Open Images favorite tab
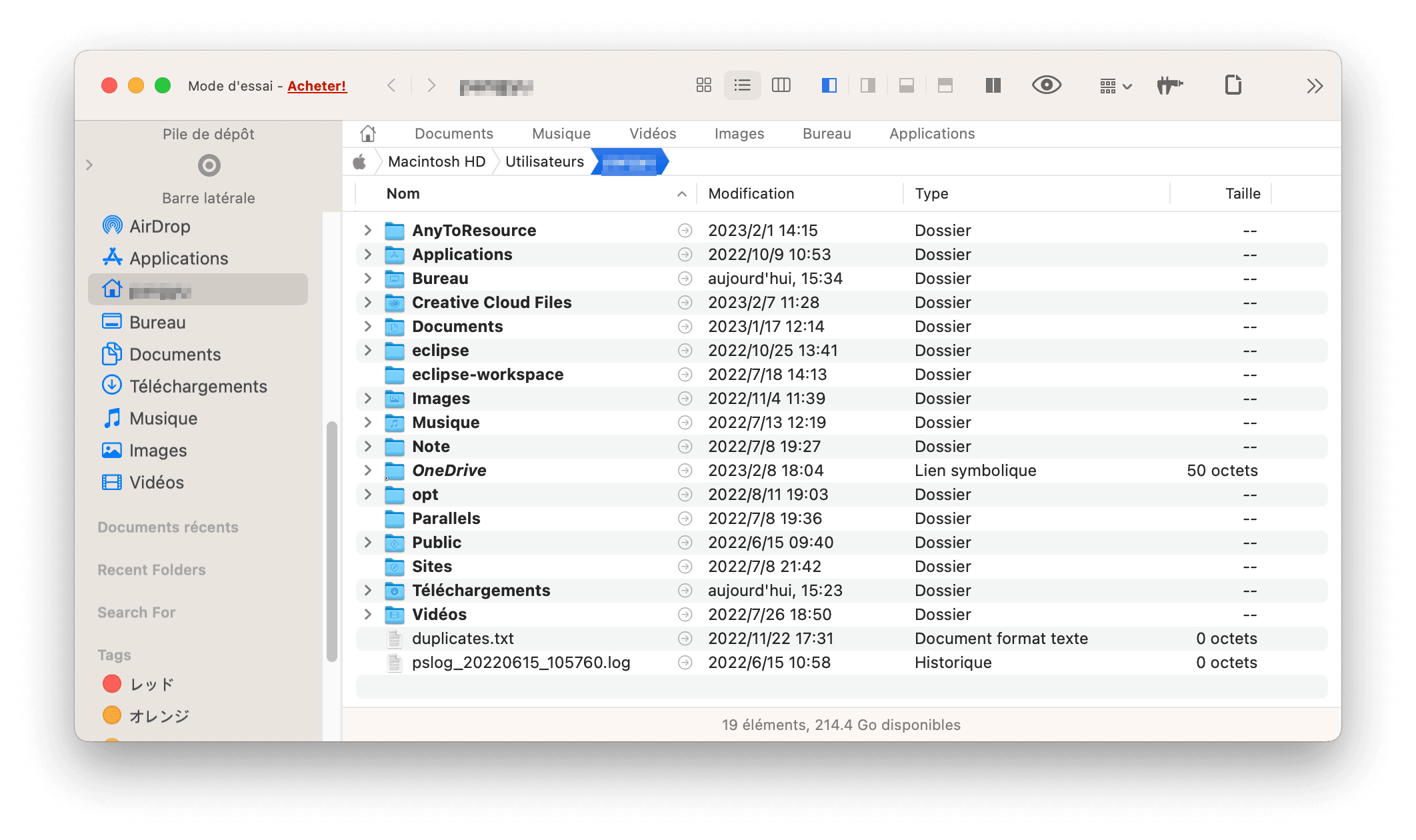 coord(739,133)
